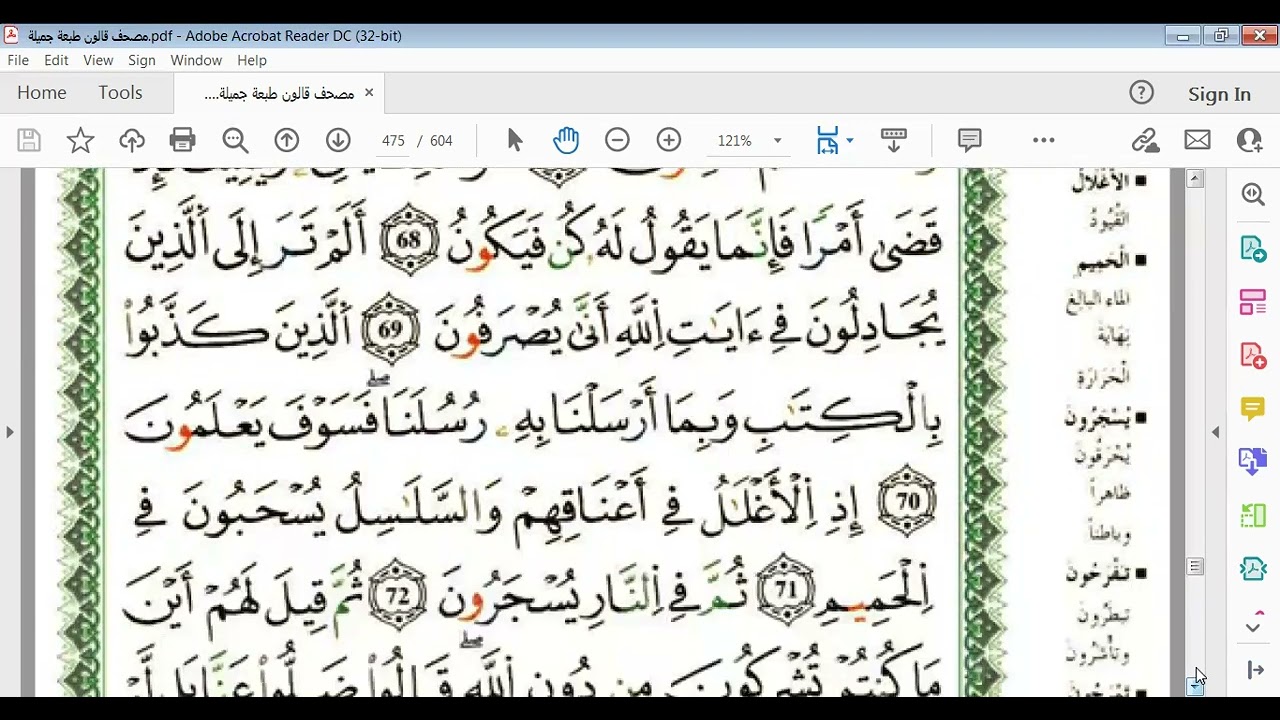The height and width of the screenshot is (720, 1280).
Task: Expand more tools chevron in right pane
Action: pyautogui.click(x=1253, y=627)
